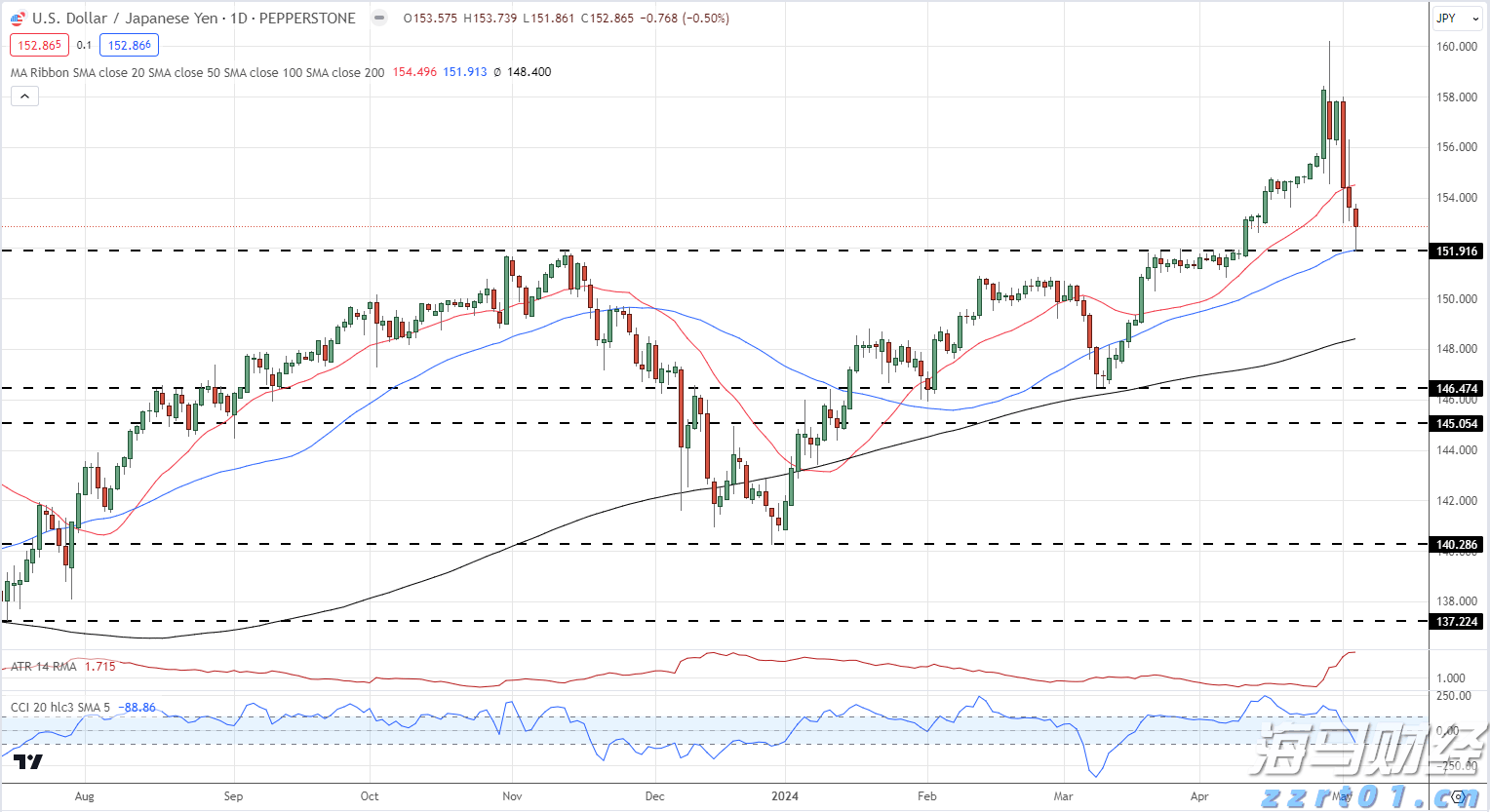Click the 156.000 price axis label

[1457, 147]
